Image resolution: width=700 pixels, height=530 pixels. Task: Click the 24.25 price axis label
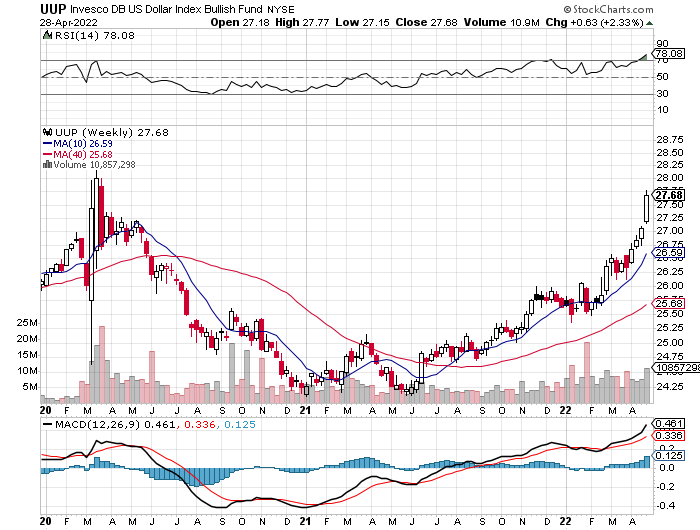coord(670,386)
